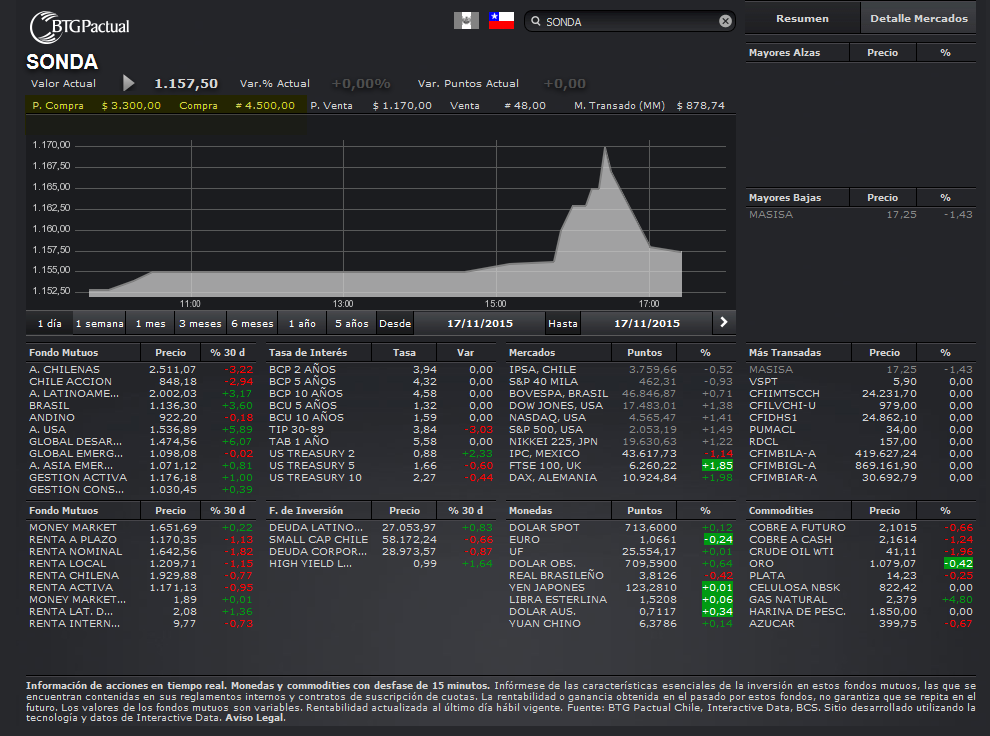Switch chart range to 1 semana
The image size is (990, 736).
pos(99,323)
